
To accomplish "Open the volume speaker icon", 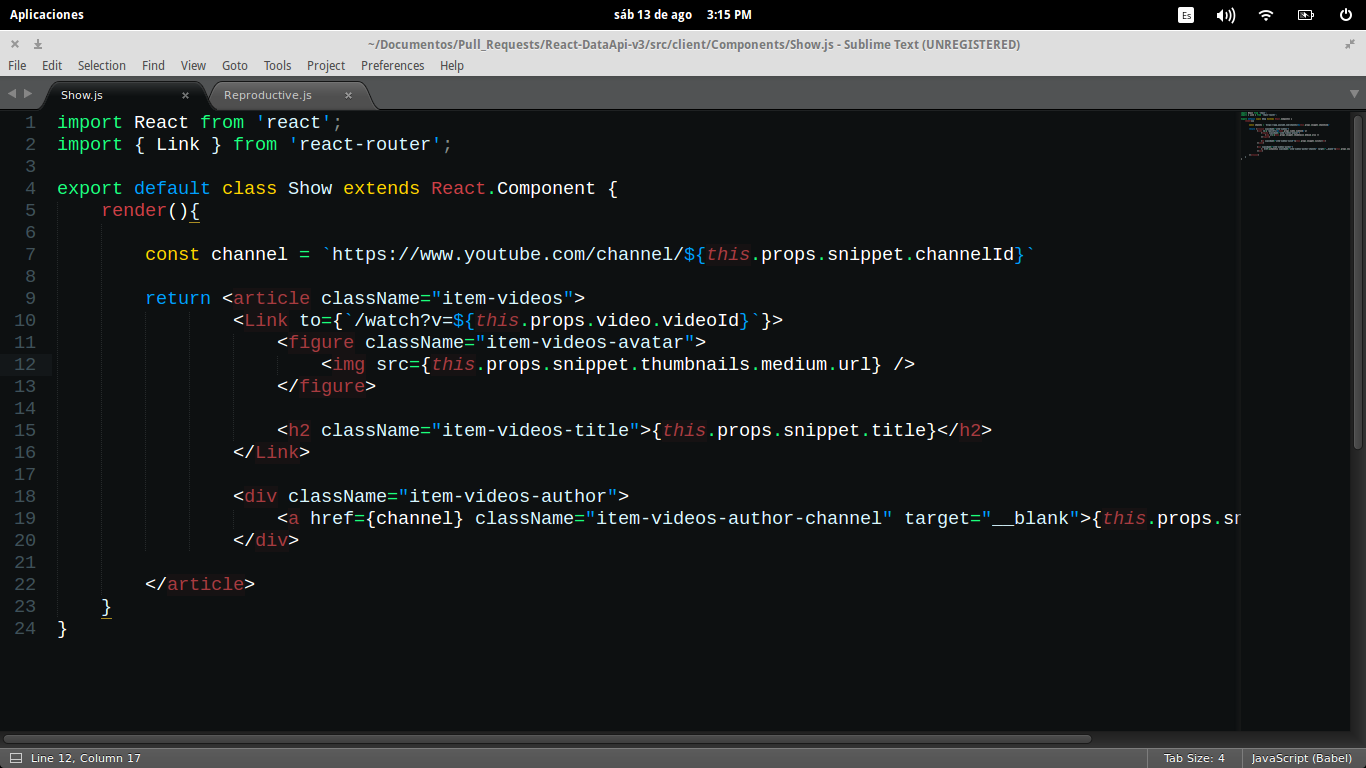I will tap(1225, 14).
